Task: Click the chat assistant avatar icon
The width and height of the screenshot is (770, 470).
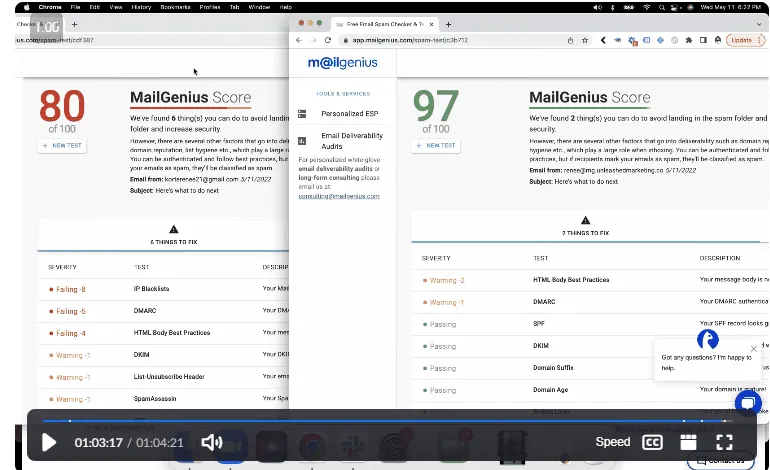Action: pos(708,339)
